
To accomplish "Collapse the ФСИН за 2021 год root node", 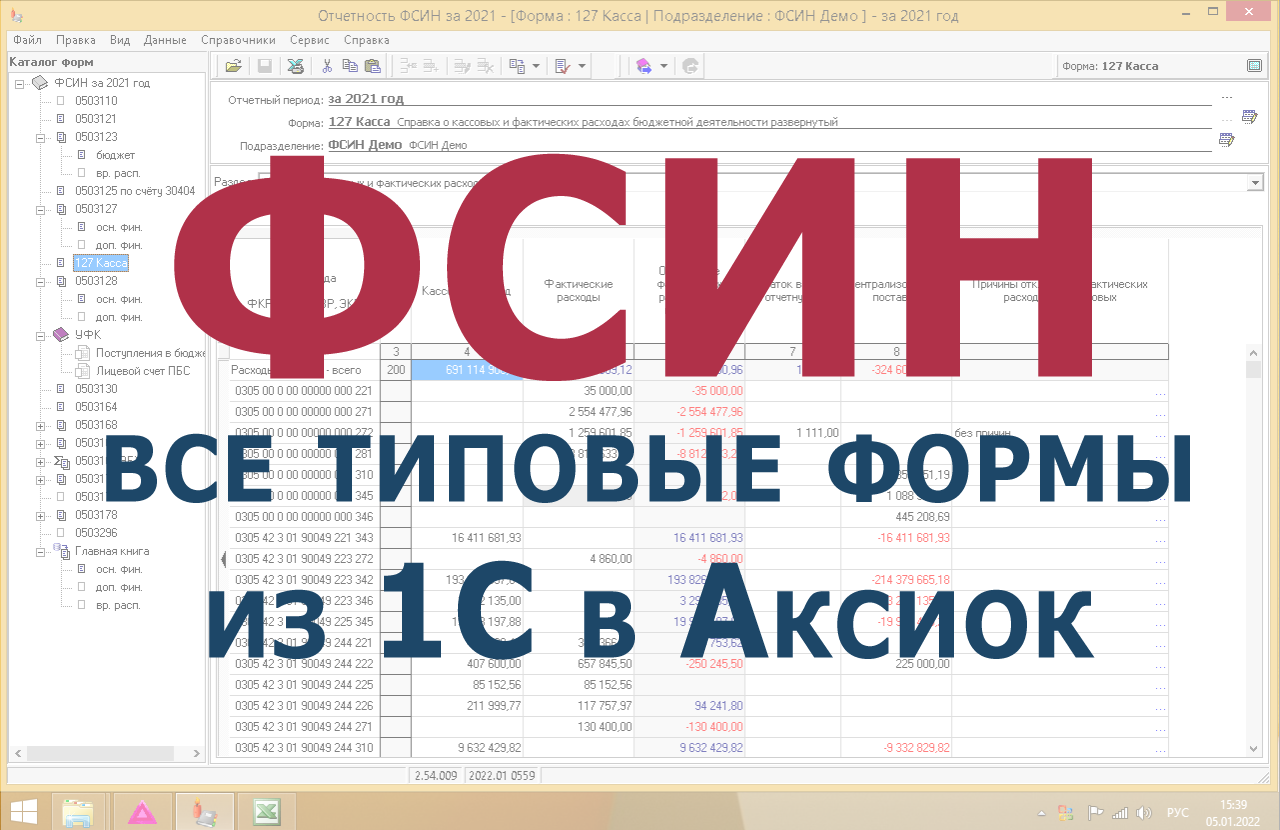I will [20, 83].
